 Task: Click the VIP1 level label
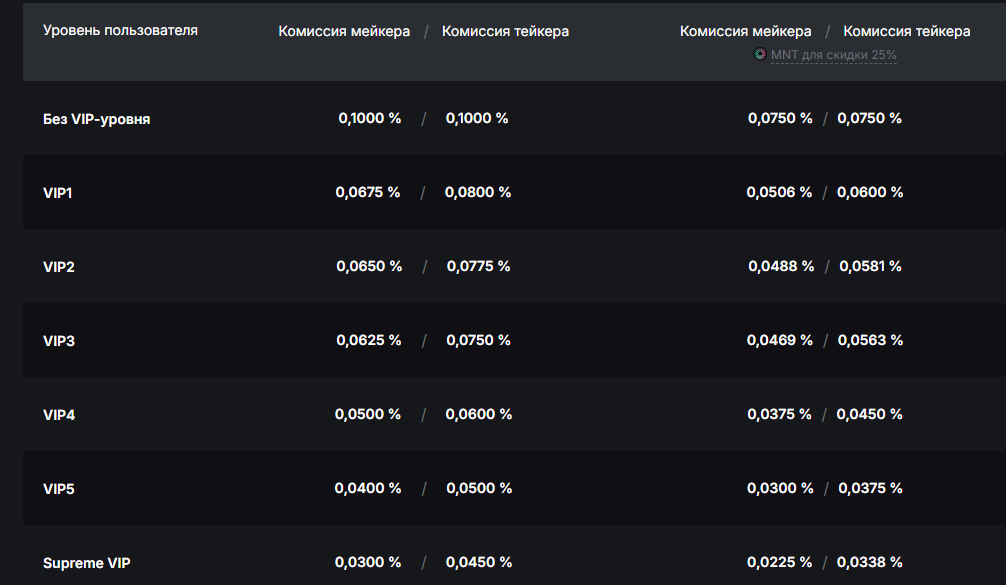tap(58, 193)
